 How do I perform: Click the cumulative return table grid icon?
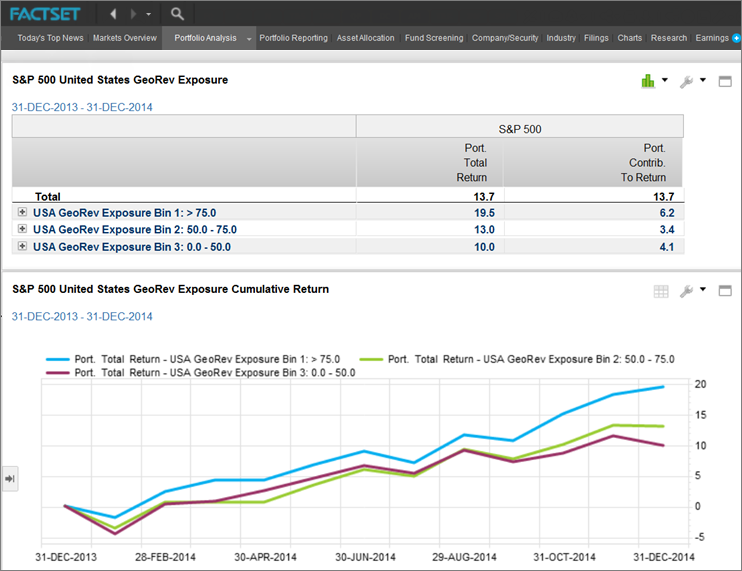coord(661,291)
